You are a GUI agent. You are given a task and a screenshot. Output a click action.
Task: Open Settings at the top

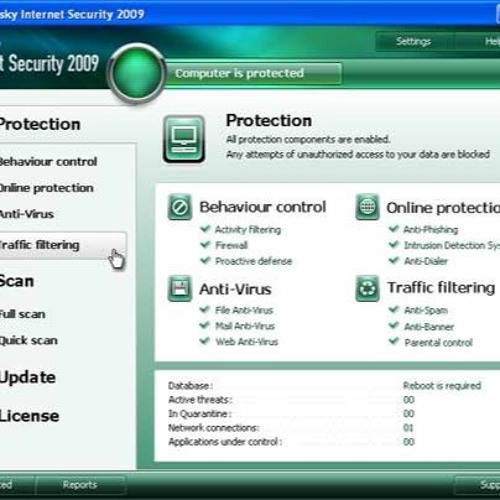414,42
